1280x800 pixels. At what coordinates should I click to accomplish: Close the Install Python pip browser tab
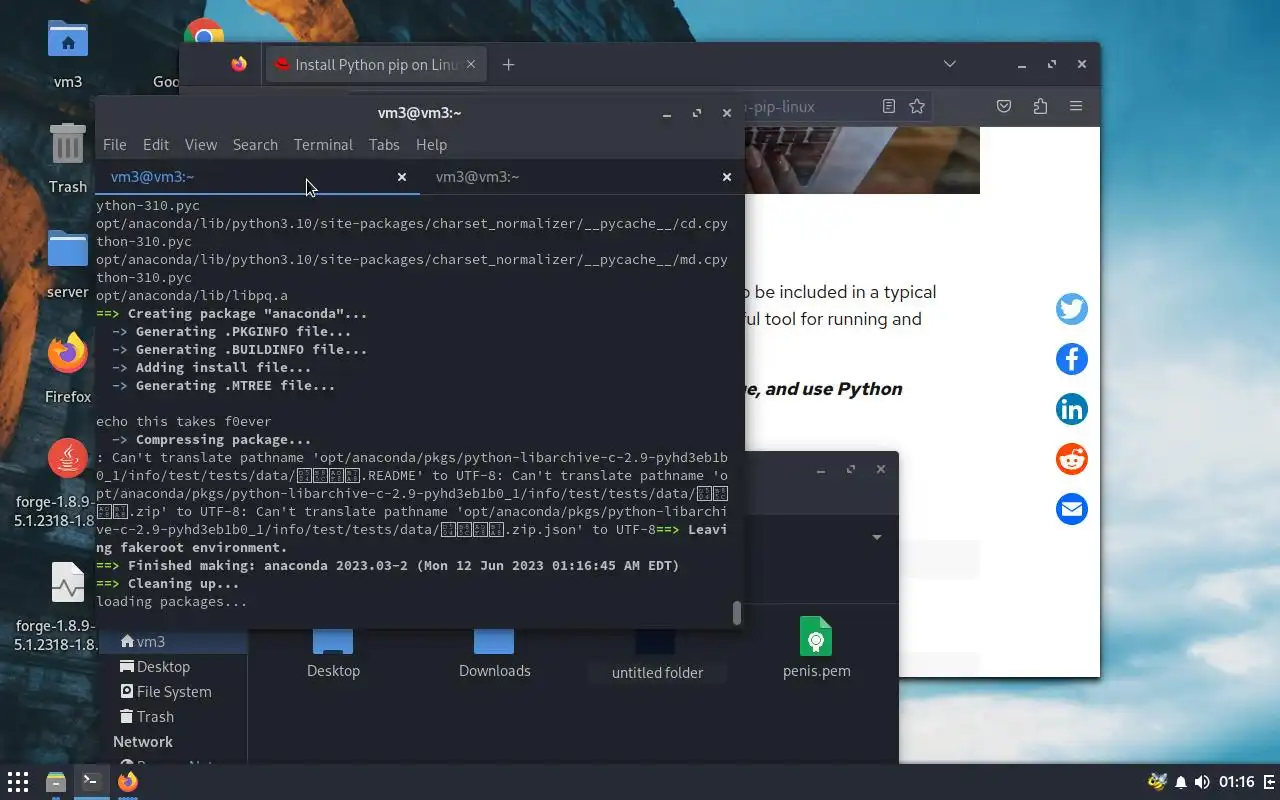tap(471, 64)
